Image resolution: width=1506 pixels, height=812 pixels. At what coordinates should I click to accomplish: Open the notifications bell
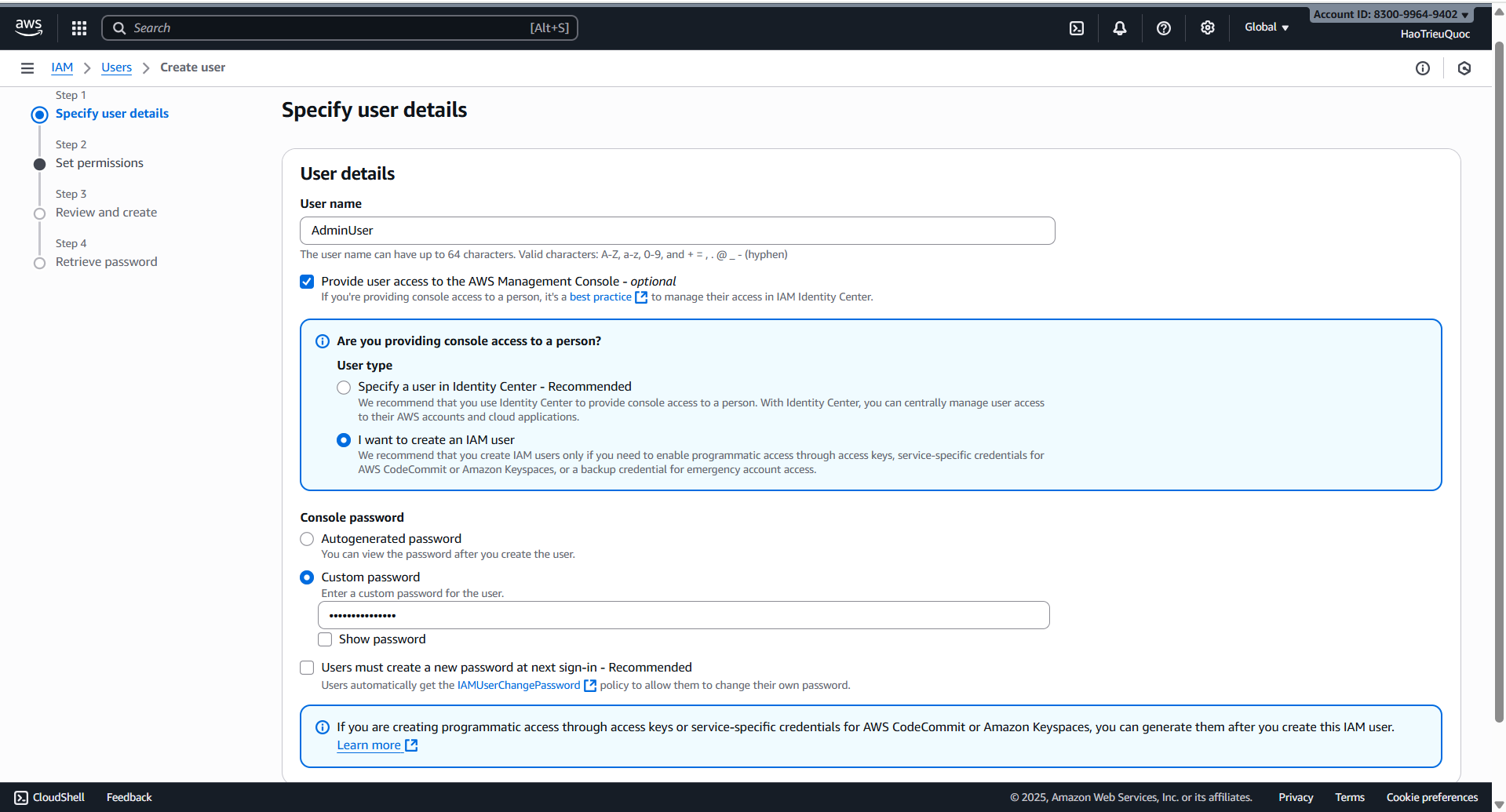[1120, 28]
